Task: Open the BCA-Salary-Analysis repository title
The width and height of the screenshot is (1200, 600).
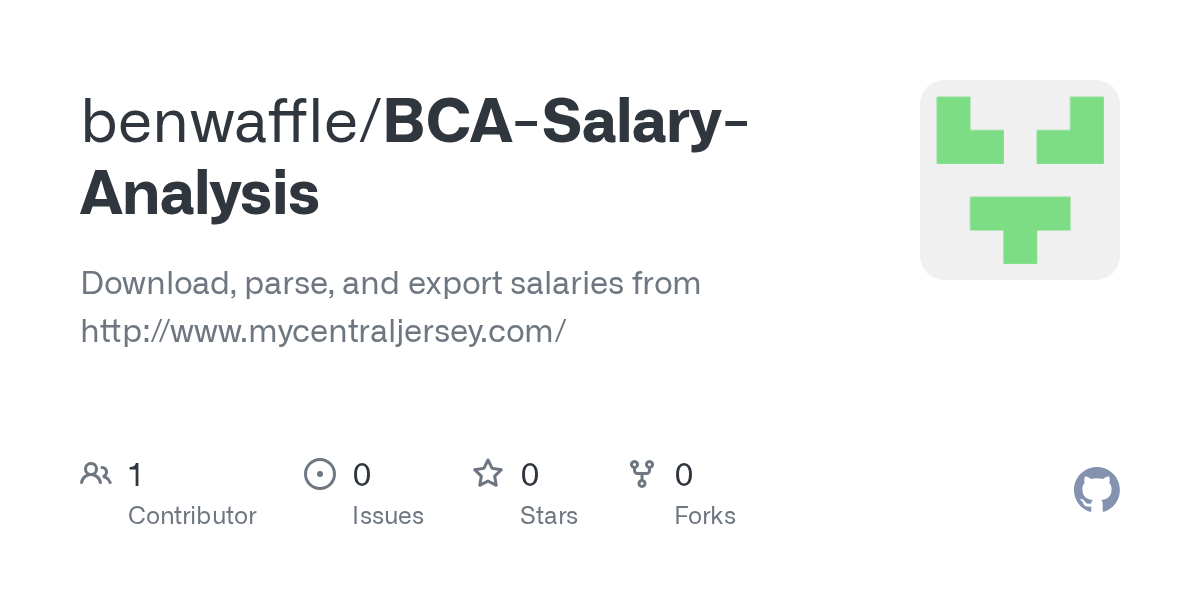Action: tap(415, 158)
